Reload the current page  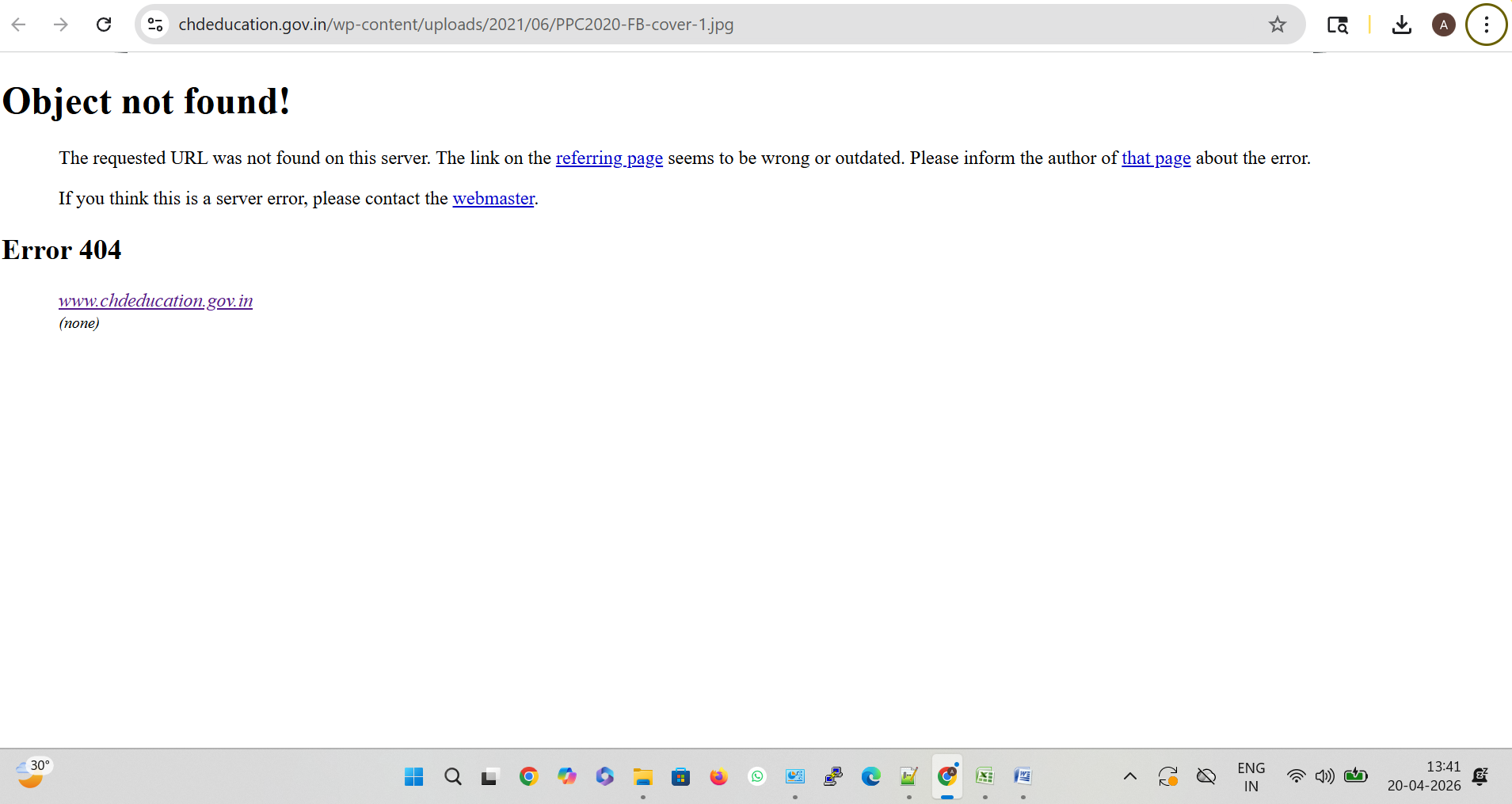(x=104, y=25)
